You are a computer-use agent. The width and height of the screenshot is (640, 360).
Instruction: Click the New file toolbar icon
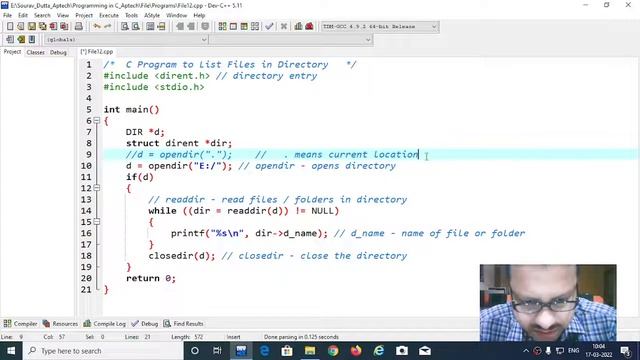[x=10, y=27]
